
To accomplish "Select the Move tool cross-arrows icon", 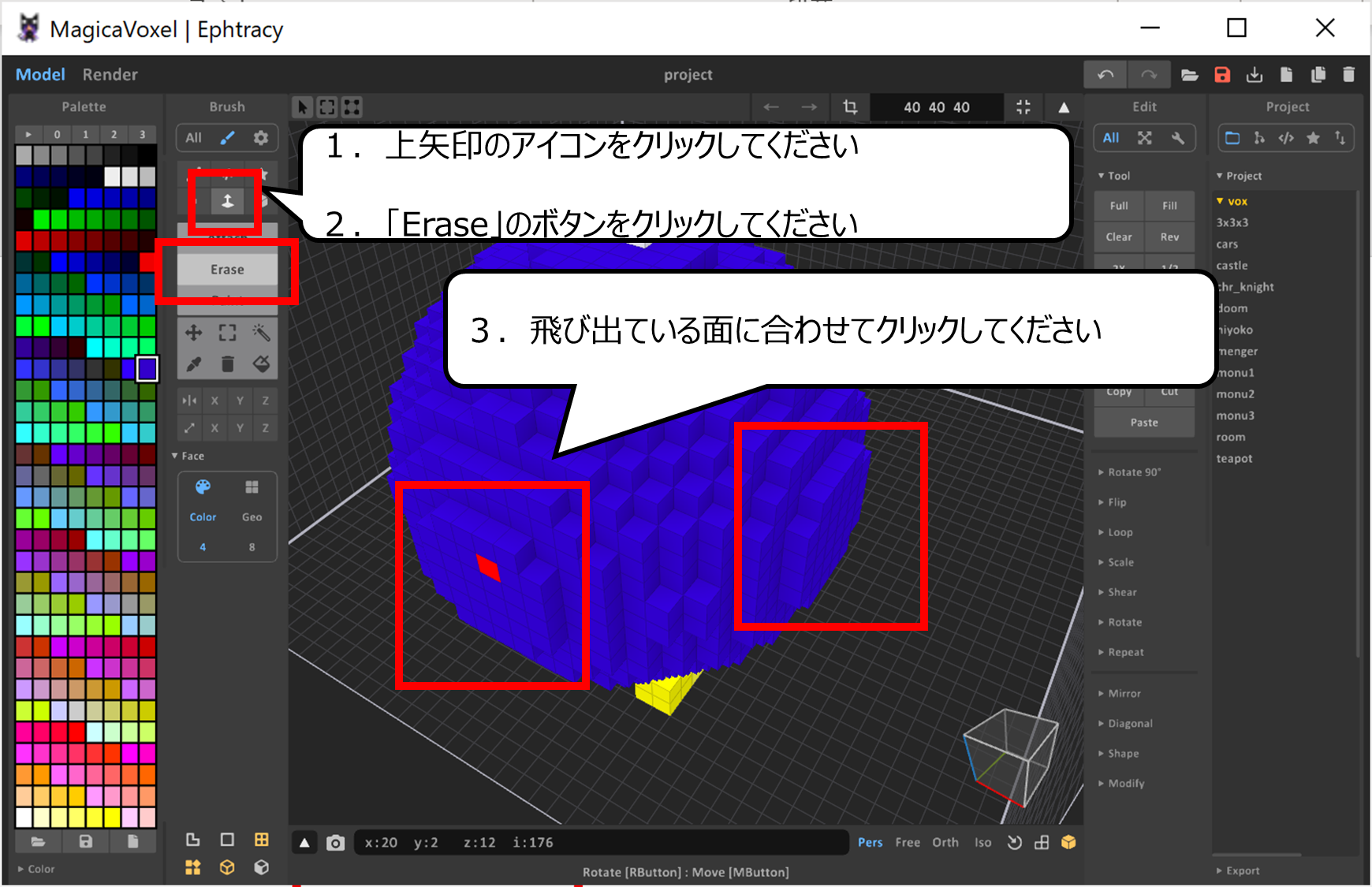I will [193, 333].
